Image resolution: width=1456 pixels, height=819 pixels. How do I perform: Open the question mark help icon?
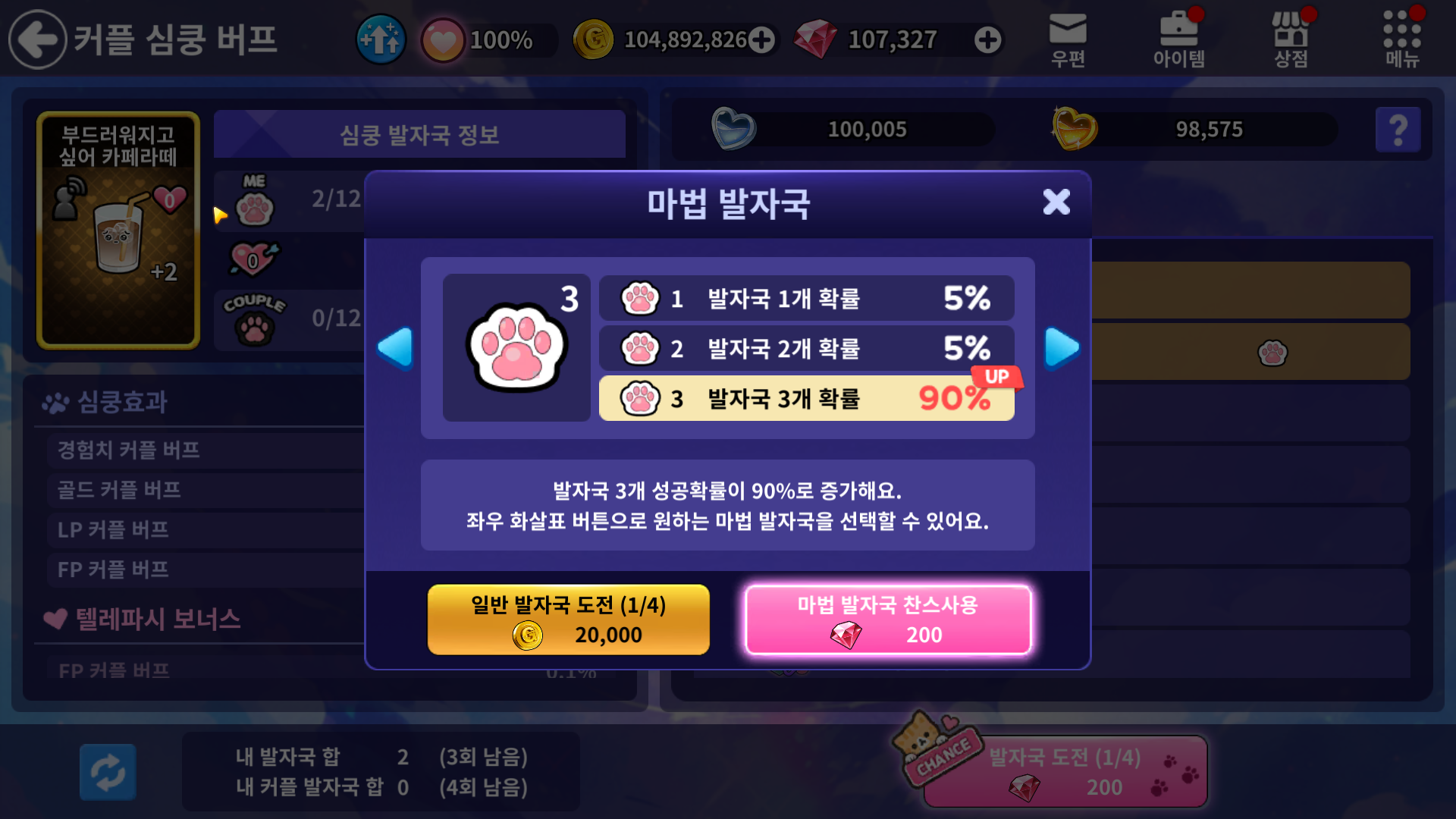[x=1398, y=130]
